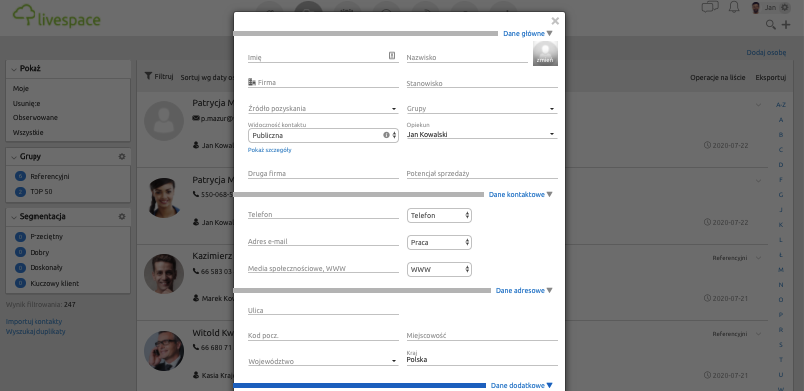This screenshot has width=804, height=391.
Task: Show Moje contacts filter
Action: 21,89
